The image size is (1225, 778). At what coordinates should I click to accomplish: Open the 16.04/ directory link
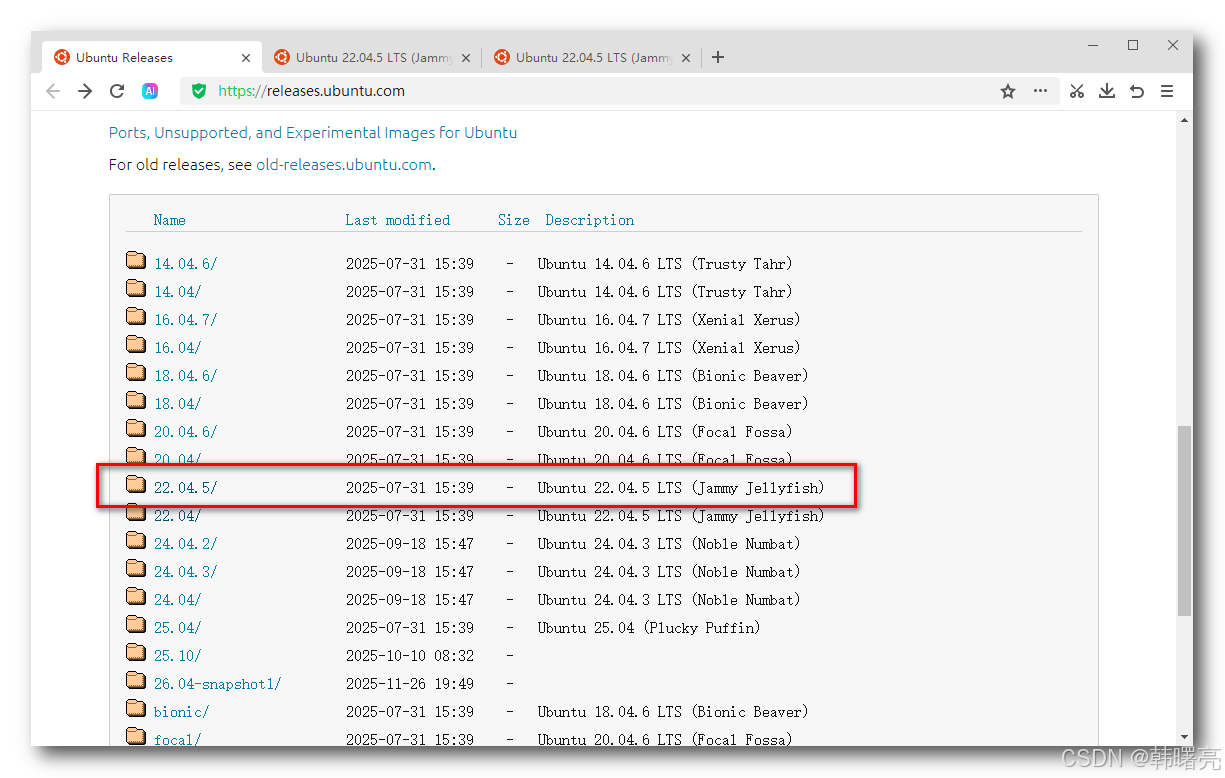pyautogui.click(x=177, y=348)
